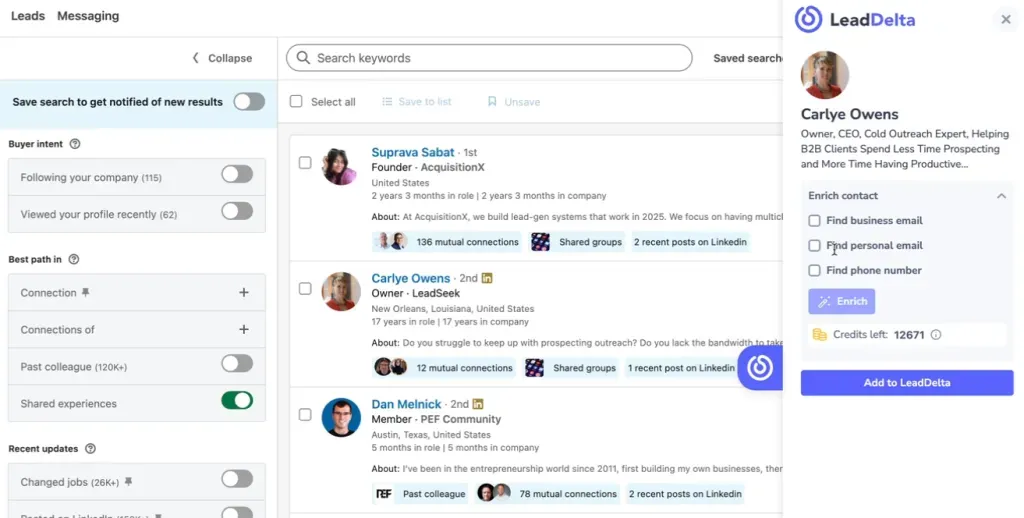Click the search magnifier icon
The height and width of the screenshot is (518, 1024).
point(303,57)
